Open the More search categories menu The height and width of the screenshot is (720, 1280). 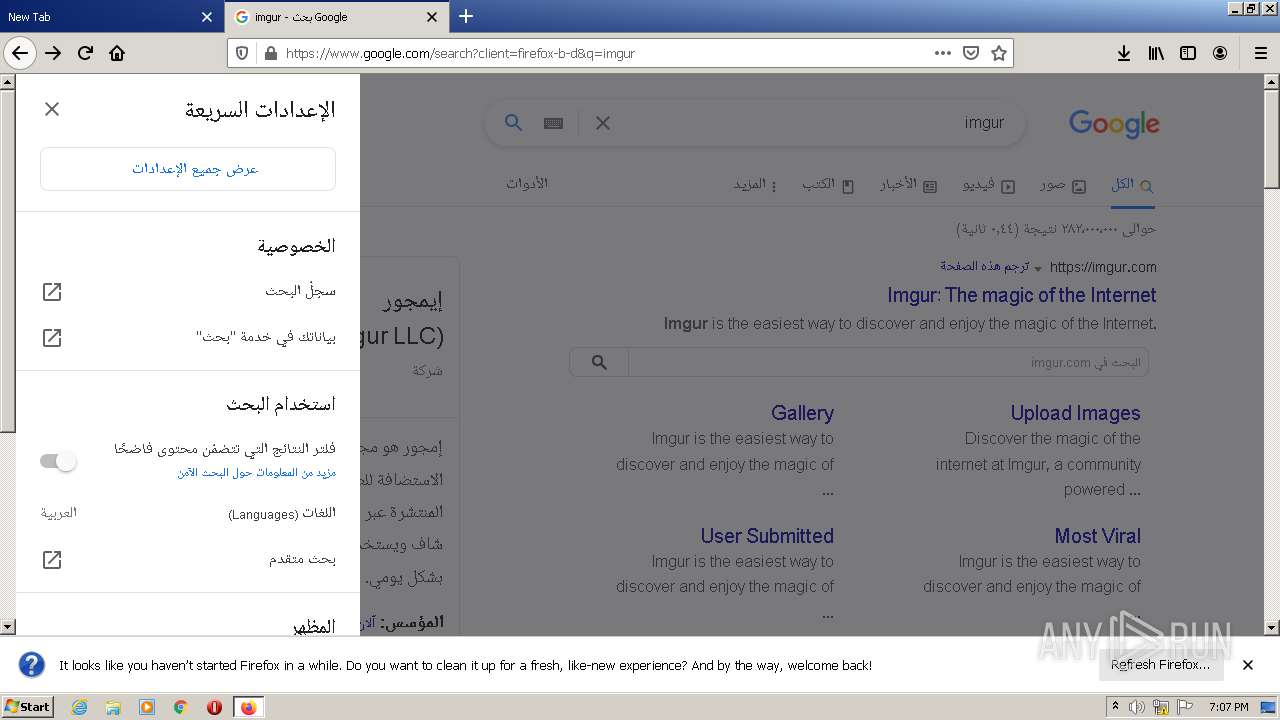pos(755,185)
